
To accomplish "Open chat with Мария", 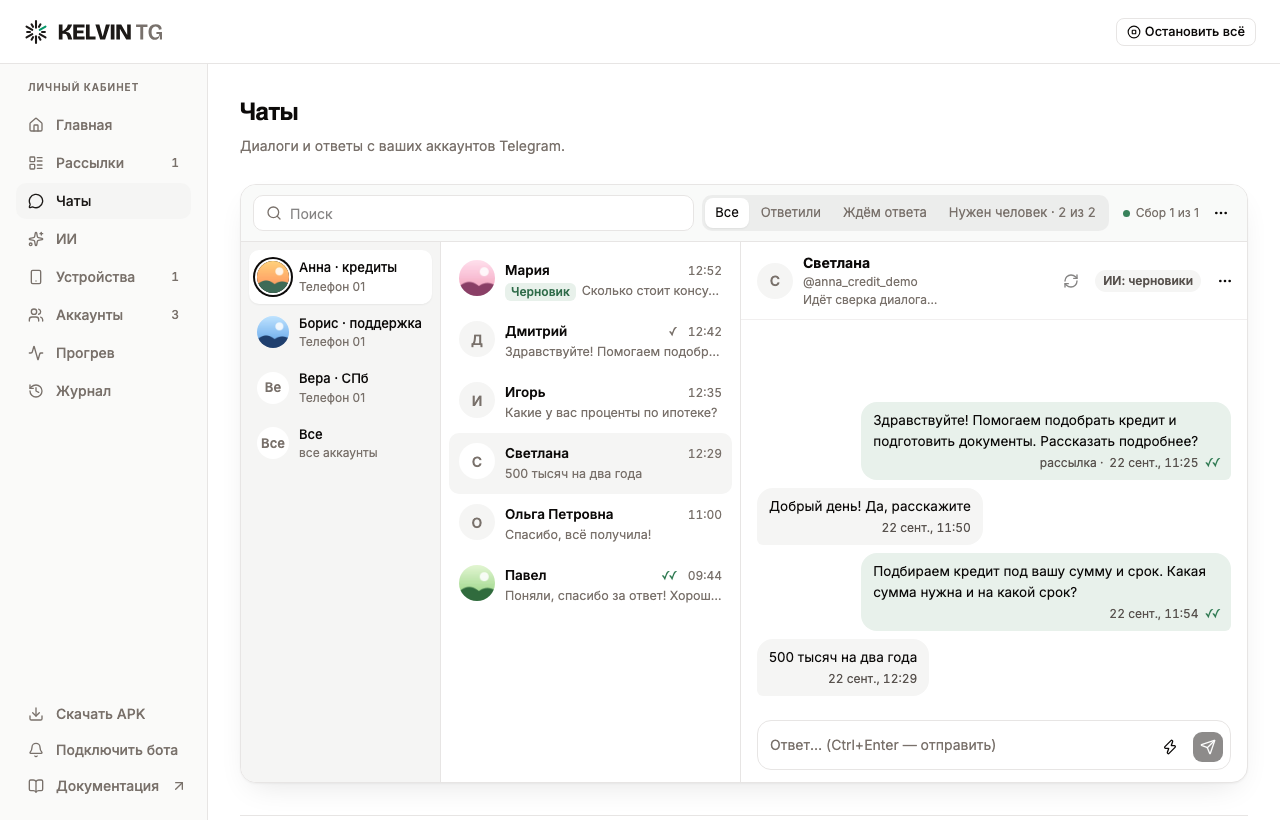I will 590,280.
